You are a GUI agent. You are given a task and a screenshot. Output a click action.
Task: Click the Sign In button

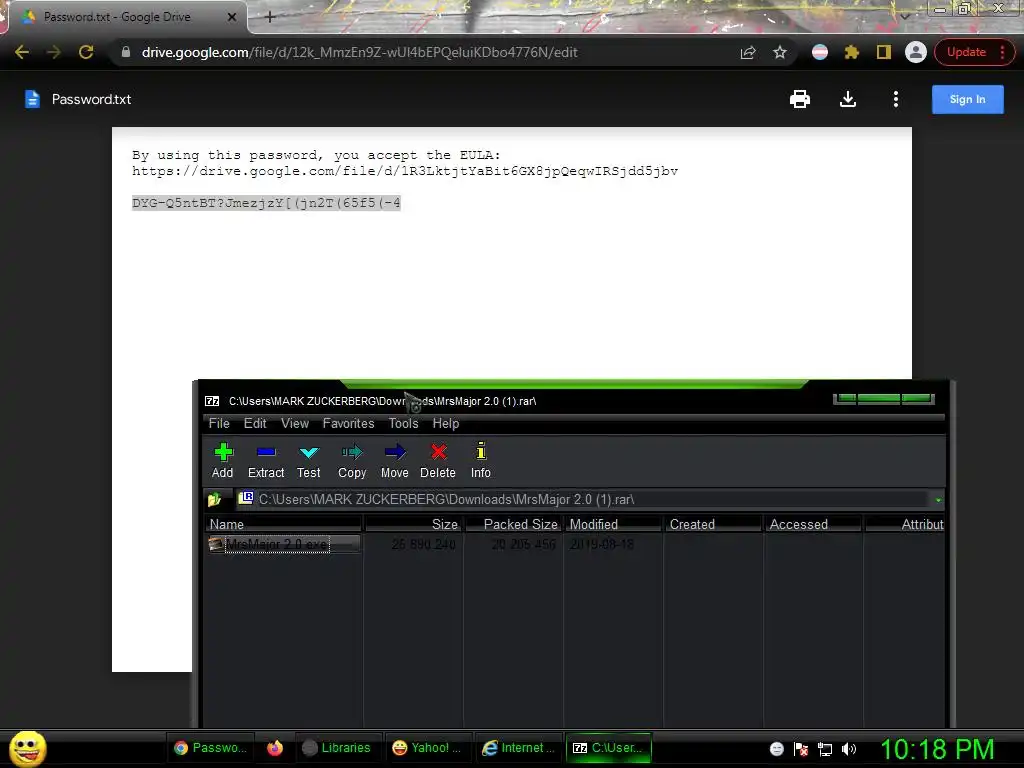(967, 99)
